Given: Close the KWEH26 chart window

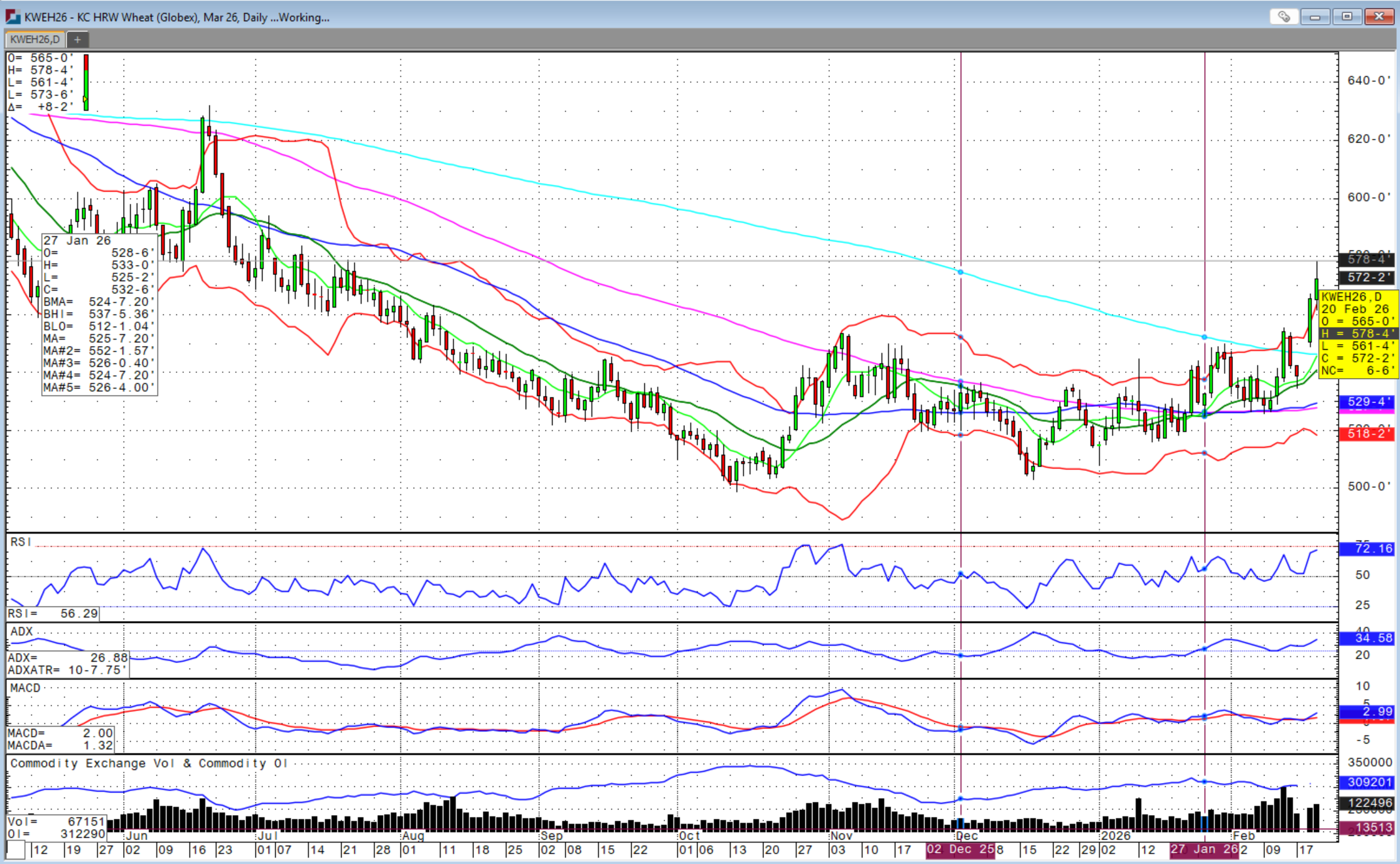Looking at the screenshot, I should click(x=1379, y=17).
